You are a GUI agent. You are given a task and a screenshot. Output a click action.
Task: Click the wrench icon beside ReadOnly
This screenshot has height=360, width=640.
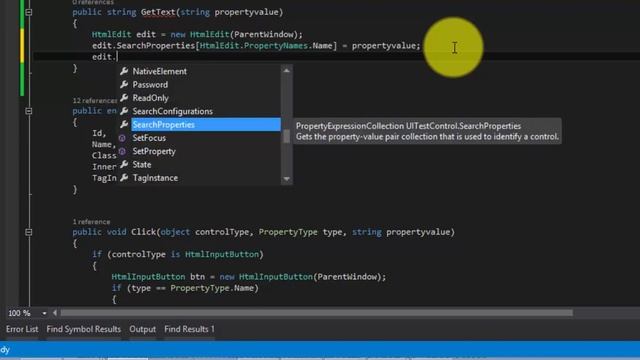pyautogui.click(x=124, y=98)
